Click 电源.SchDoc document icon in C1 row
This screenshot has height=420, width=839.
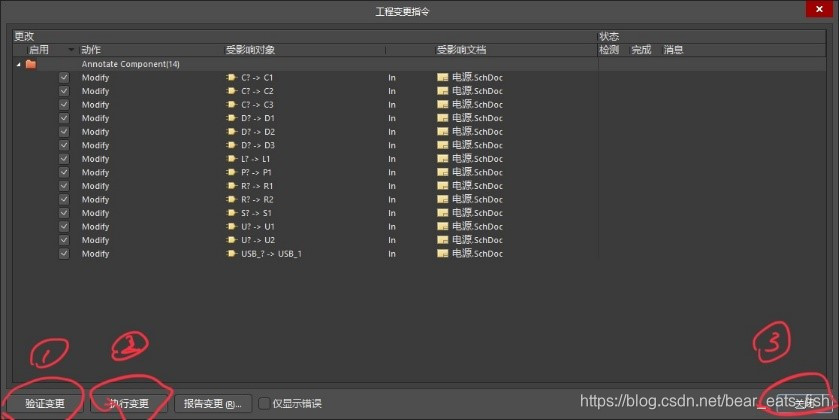coord(443,78)
